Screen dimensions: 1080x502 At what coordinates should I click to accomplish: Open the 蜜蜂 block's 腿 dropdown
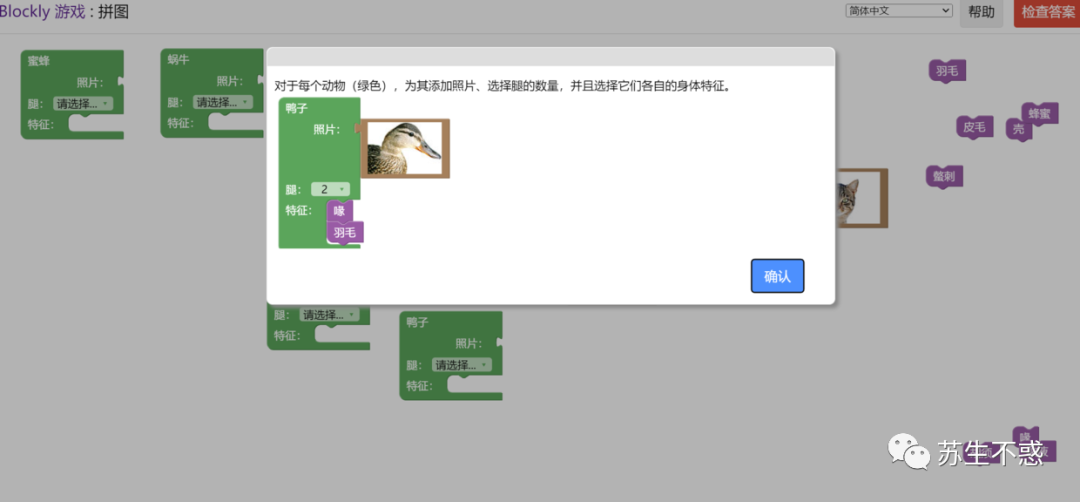(x=83, y=104)
